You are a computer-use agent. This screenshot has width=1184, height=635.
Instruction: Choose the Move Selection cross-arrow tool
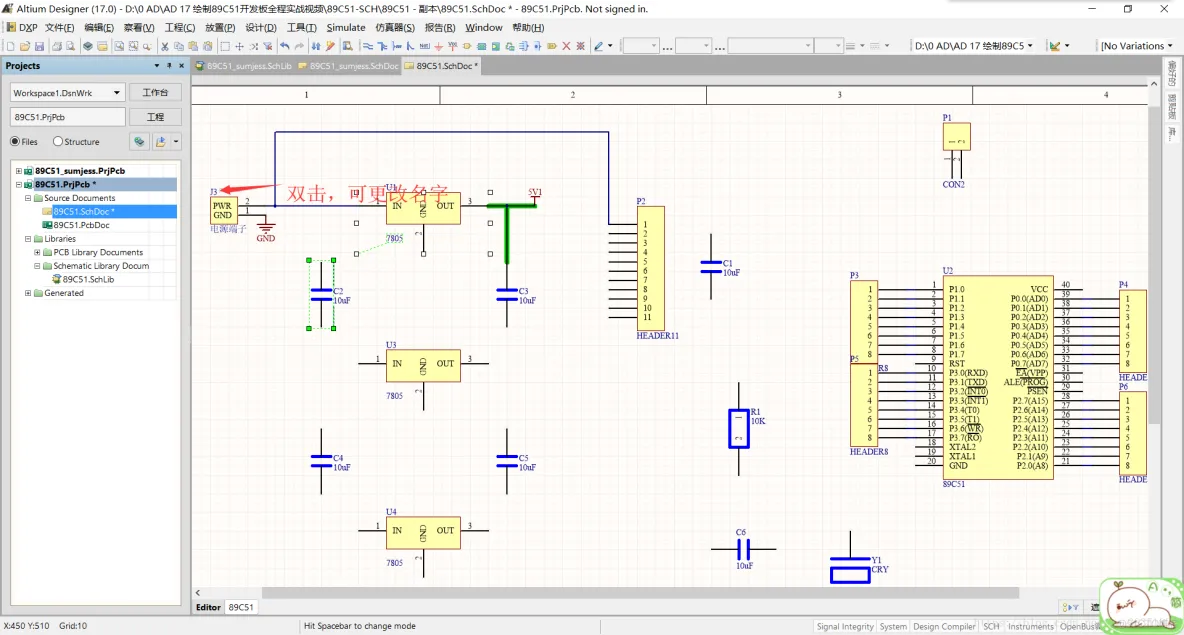(239, 46)
